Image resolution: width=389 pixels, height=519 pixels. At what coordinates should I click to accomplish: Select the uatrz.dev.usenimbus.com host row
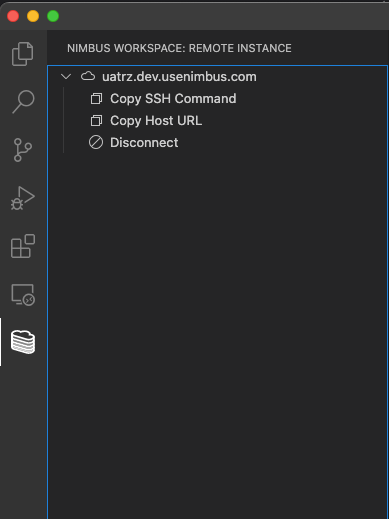pos(217,77)
